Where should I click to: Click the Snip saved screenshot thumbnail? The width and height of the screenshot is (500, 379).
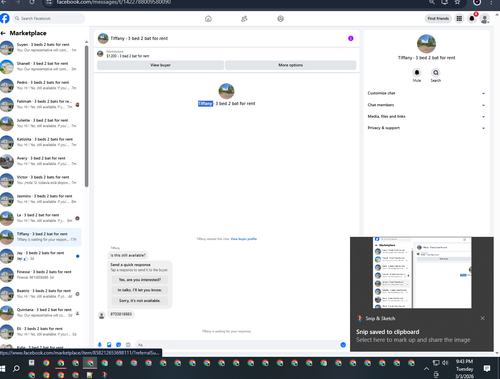(422, 273)
